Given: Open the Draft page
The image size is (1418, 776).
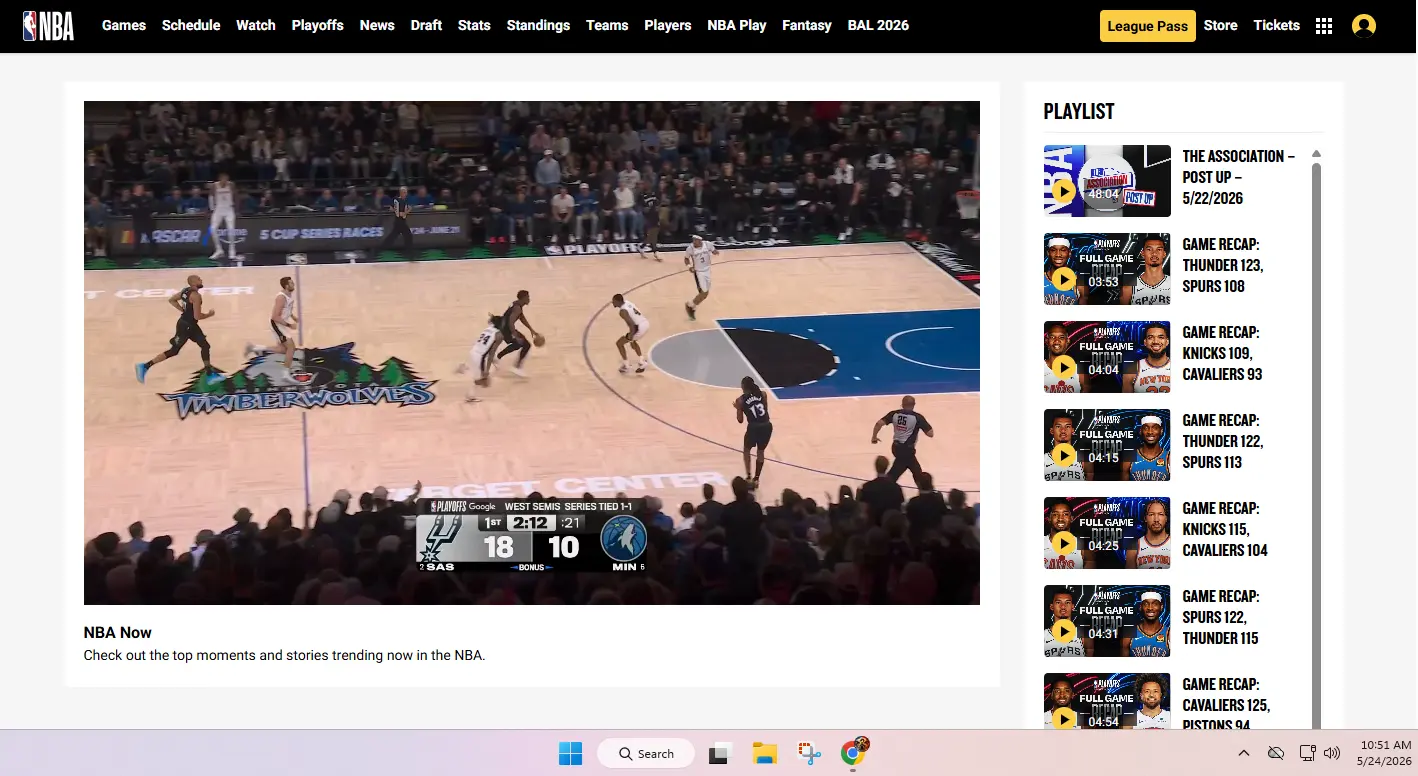Looking at the screenshot, I should pyautogui.click(x=426, y=25).
